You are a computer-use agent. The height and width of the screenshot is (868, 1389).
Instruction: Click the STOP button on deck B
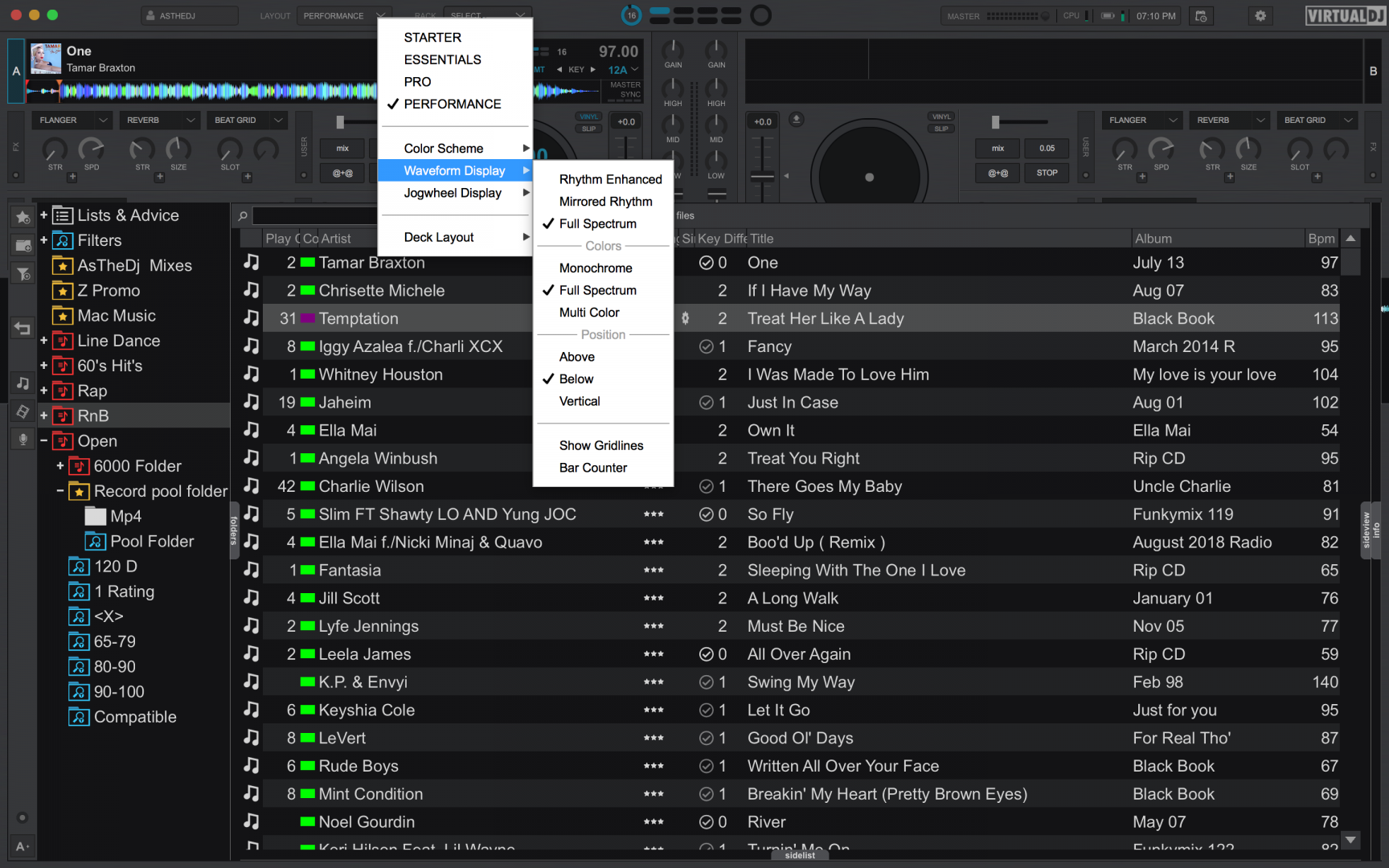pyautogui.click(x=1047, y=173)
